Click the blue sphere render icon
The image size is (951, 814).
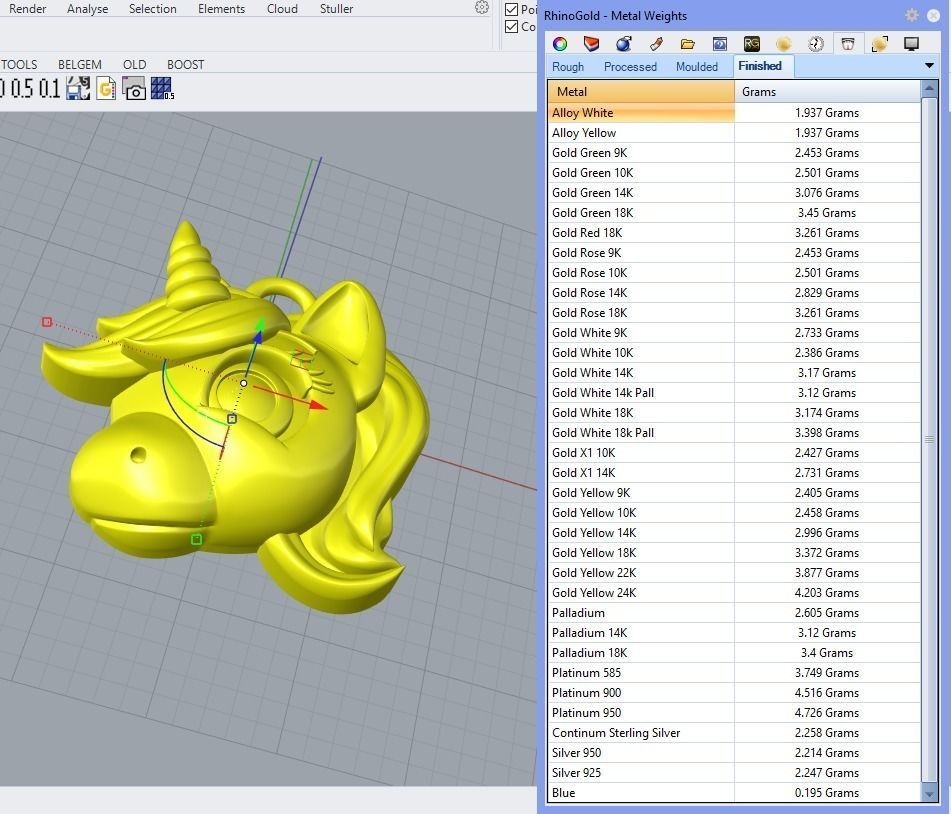click(623, 44)
